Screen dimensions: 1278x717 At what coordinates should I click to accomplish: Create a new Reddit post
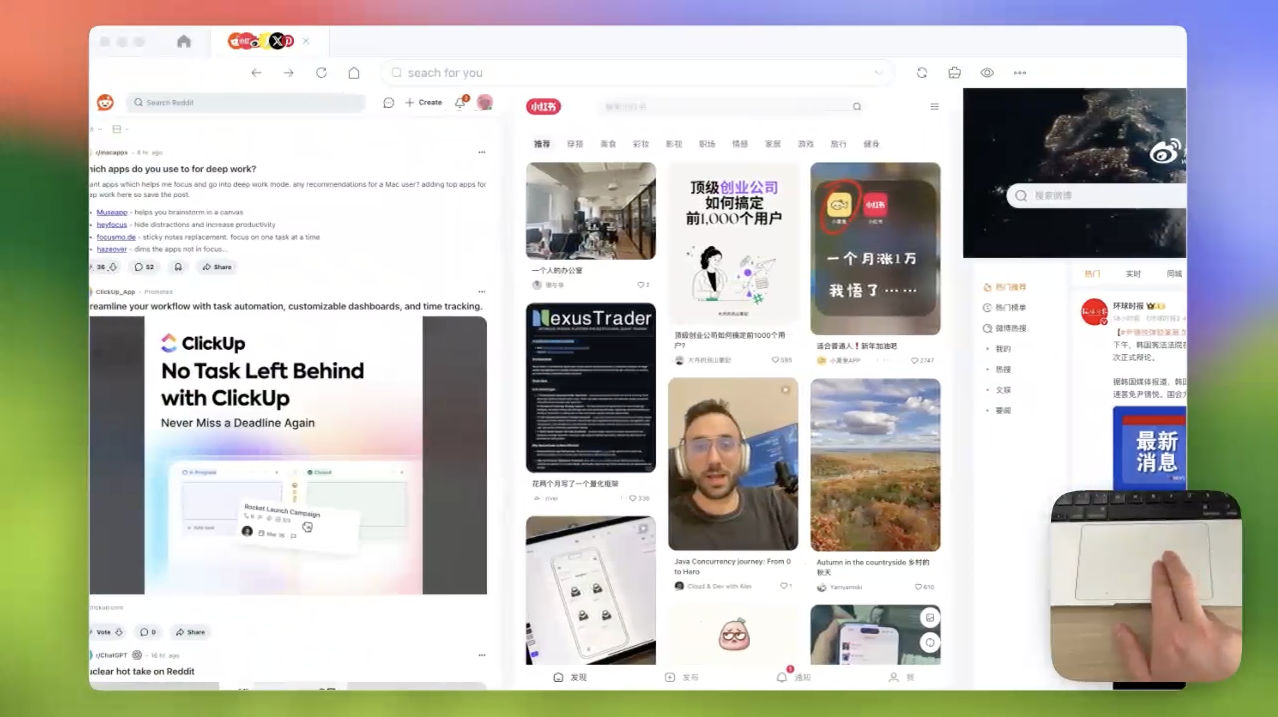click(x=424, y=102)
